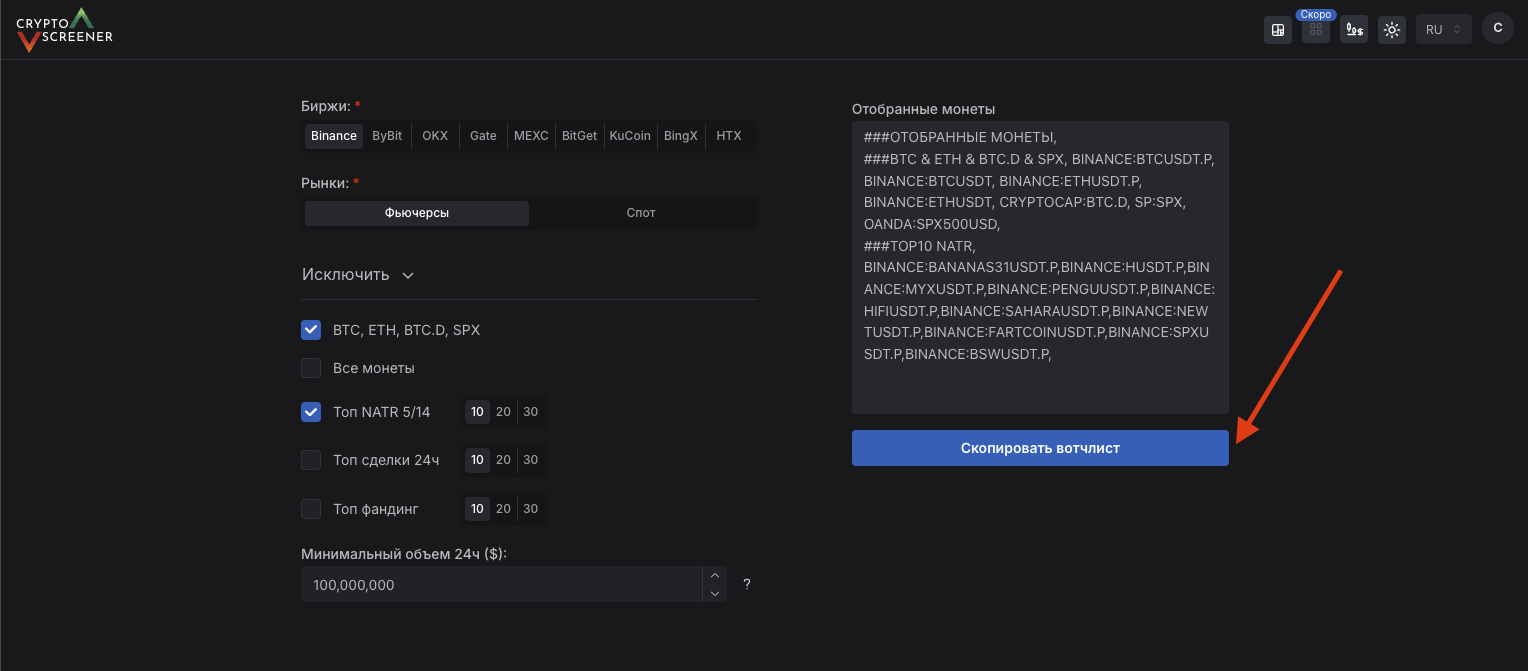Open the user avatar "C" menu
1528x671 pixels.
click(x=1497, y=29)
